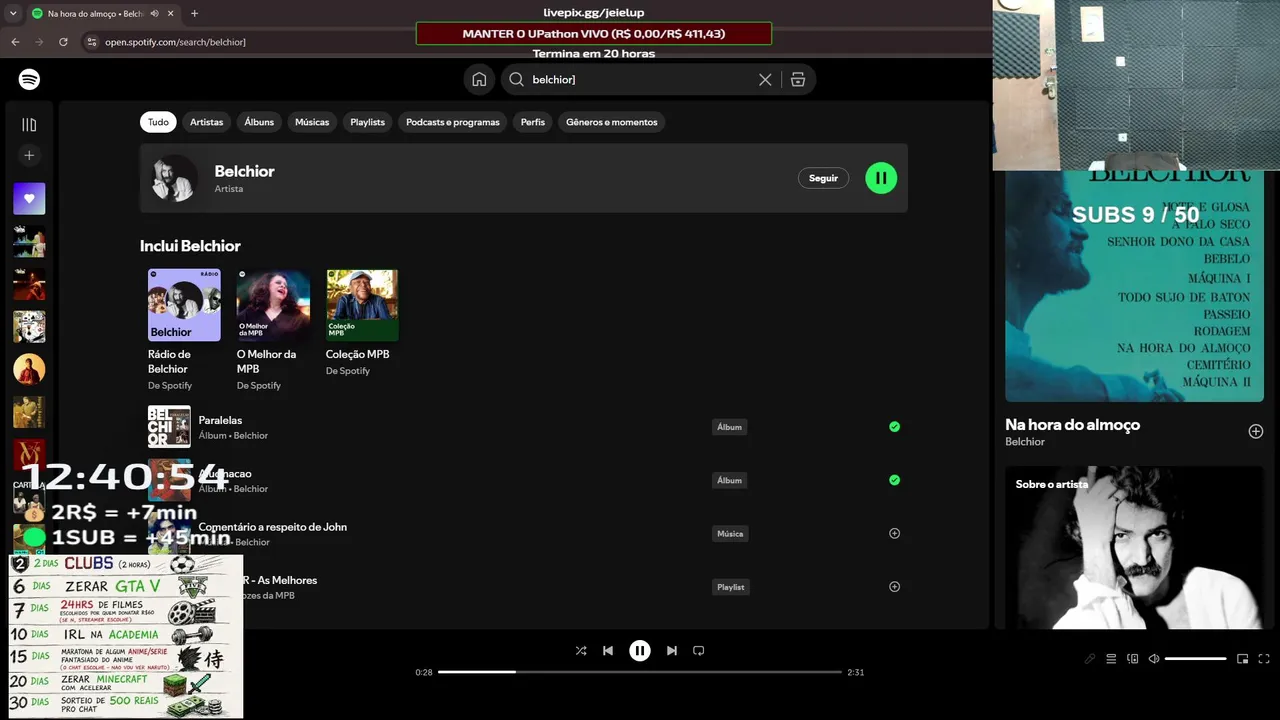Focus the Spotify search input field
This screenshot has height=720, width=1280.
click(640, 79)
